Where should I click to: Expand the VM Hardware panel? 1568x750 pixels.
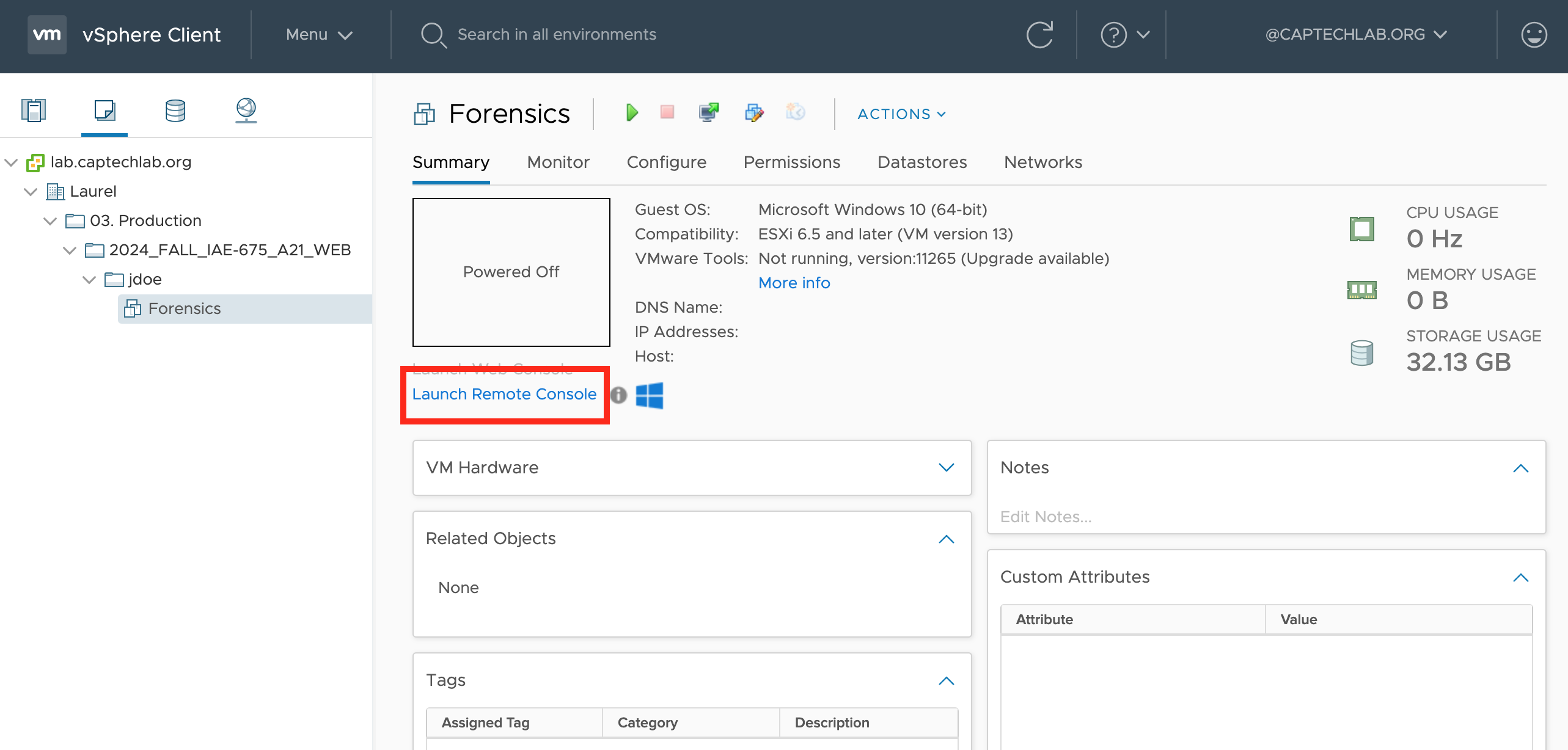click(946, 468)
